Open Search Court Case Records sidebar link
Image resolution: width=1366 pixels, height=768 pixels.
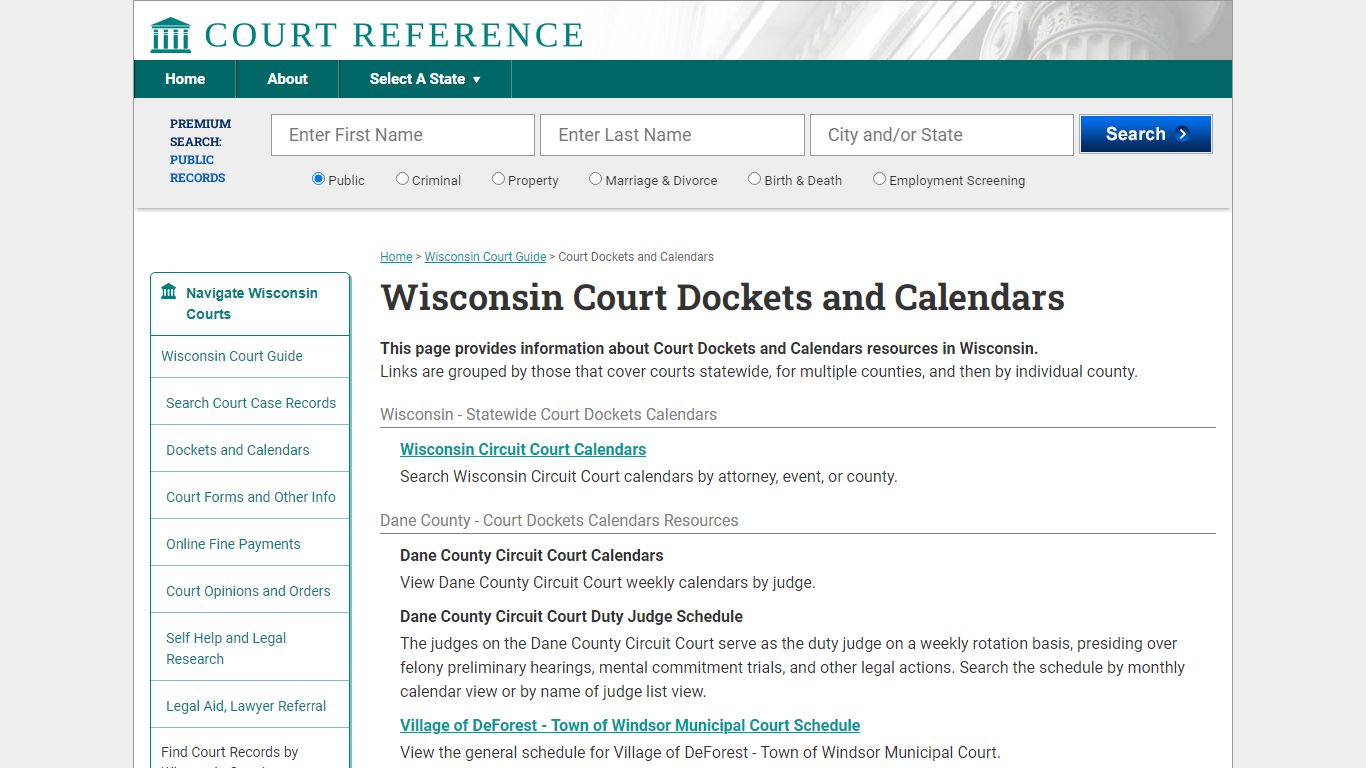[251, 403]
